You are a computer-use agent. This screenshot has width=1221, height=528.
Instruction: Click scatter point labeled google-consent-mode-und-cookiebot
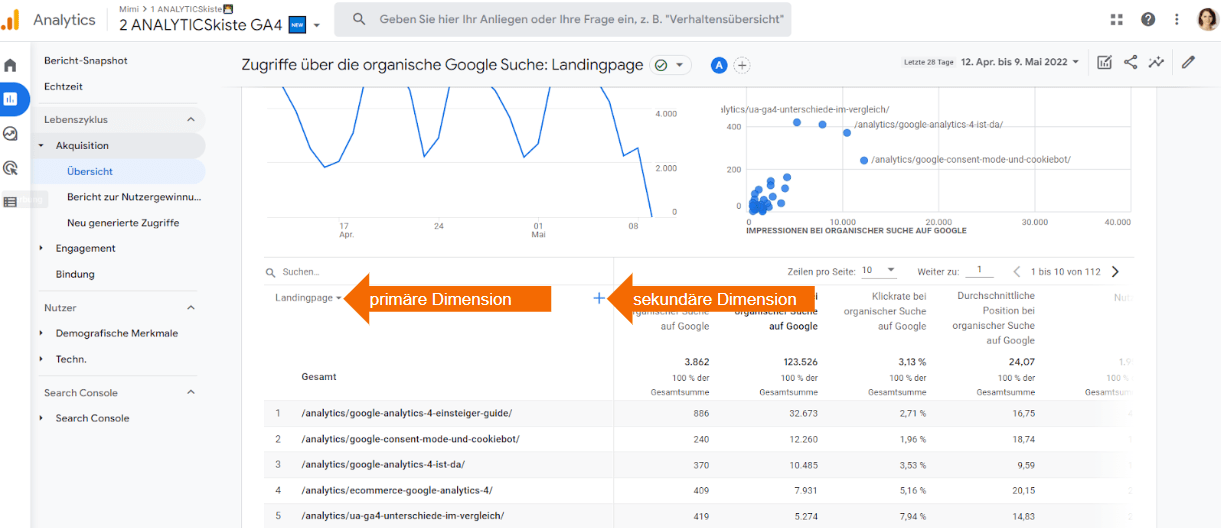864,160
